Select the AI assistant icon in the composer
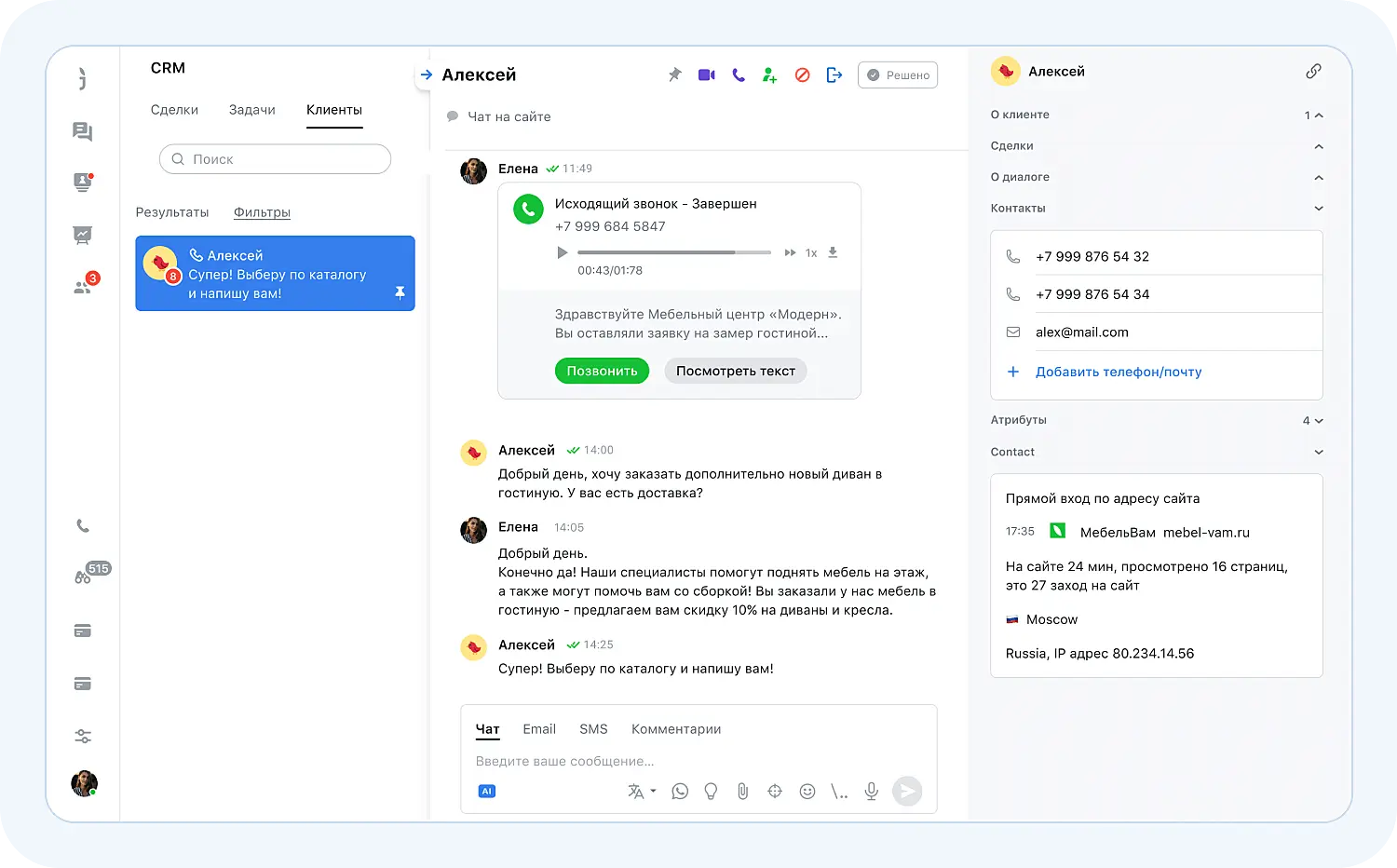The height and width of the screenshot is (868, 1397). coord(487,791)
